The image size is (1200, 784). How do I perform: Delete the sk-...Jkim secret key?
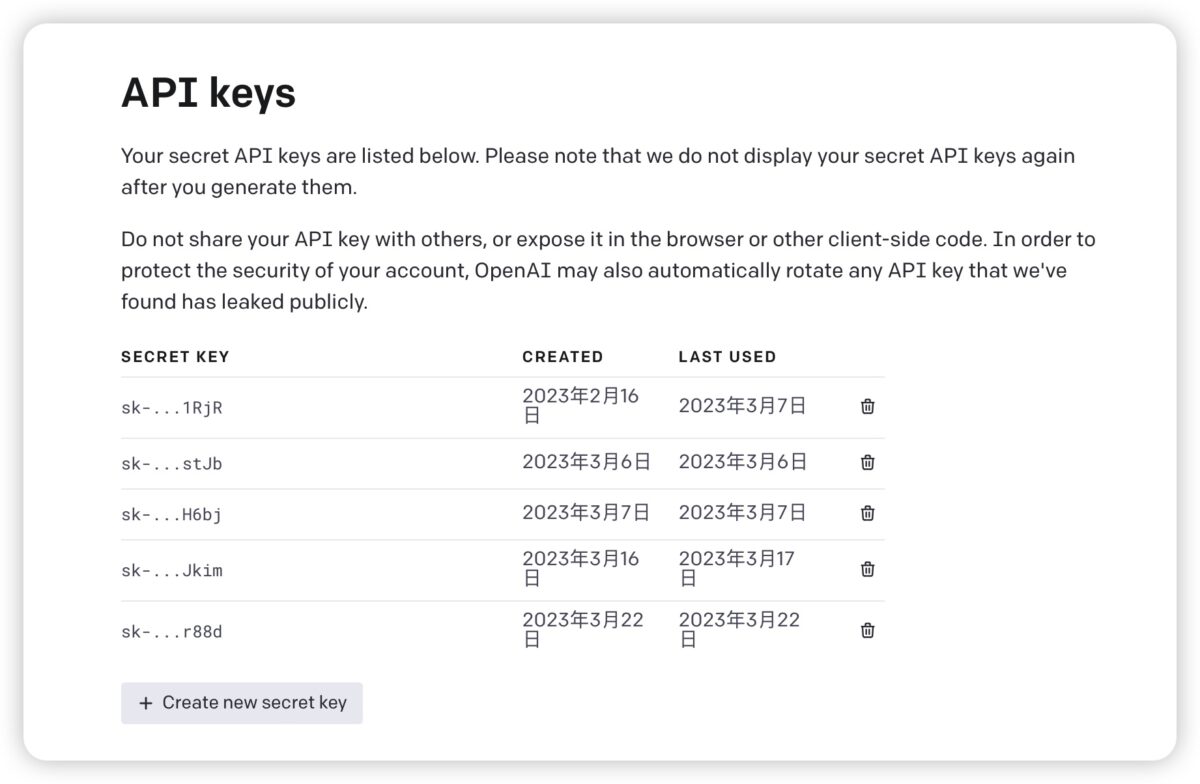coord(868,569)
